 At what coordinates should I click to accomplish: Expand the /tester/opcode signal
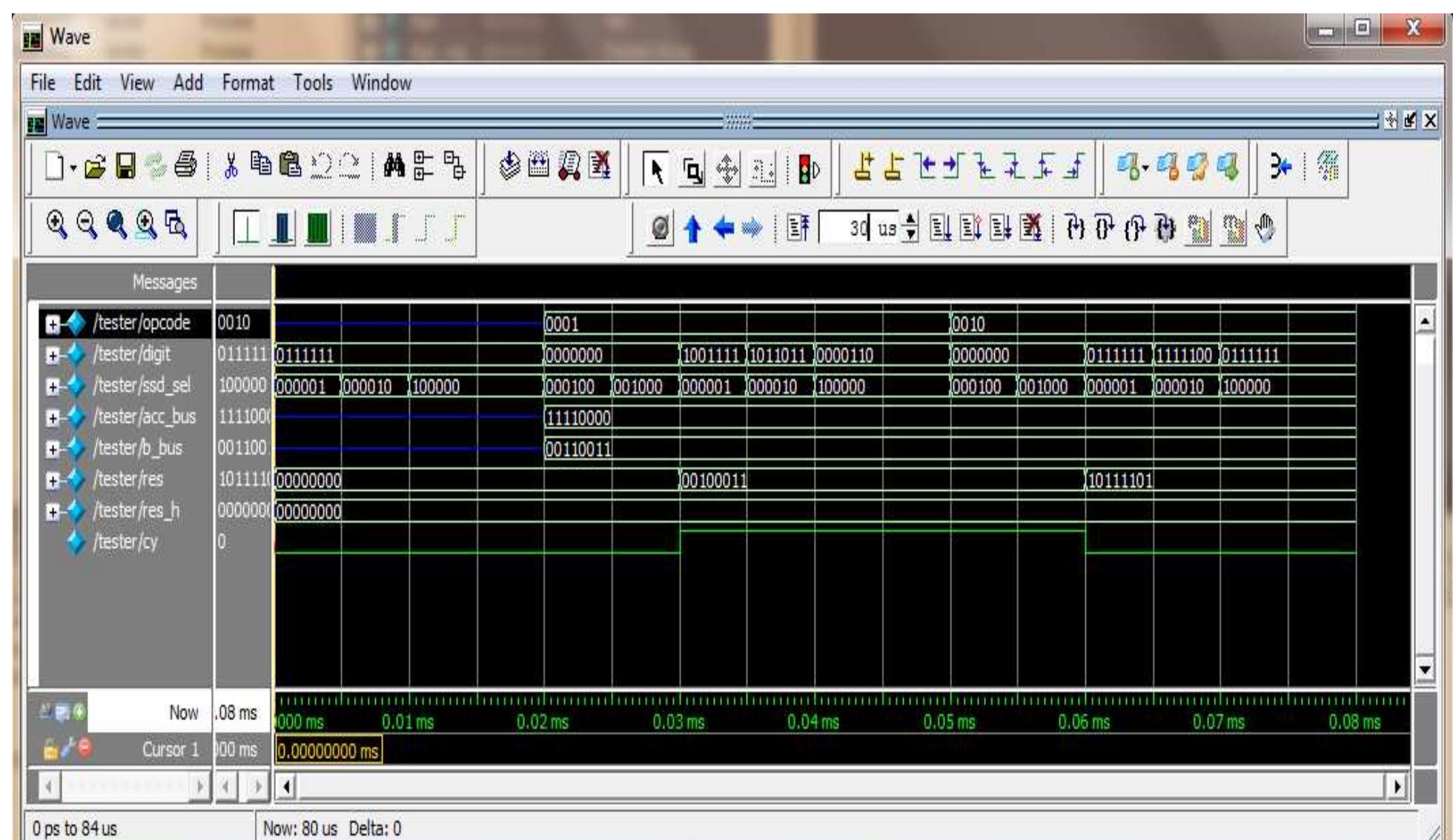52,324
